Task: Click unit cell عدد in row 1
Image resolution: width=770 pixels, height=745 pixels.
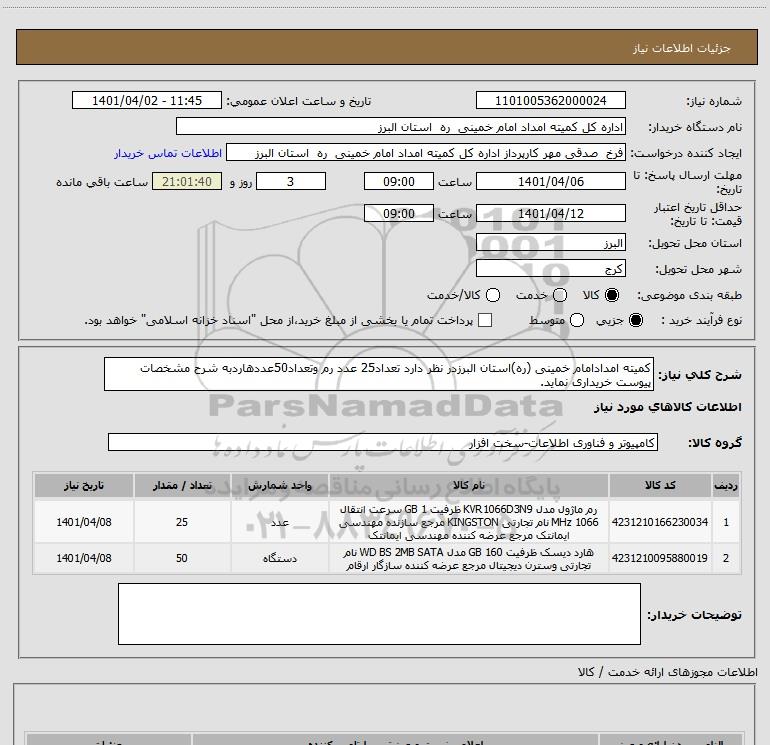Action: (279, 522)
